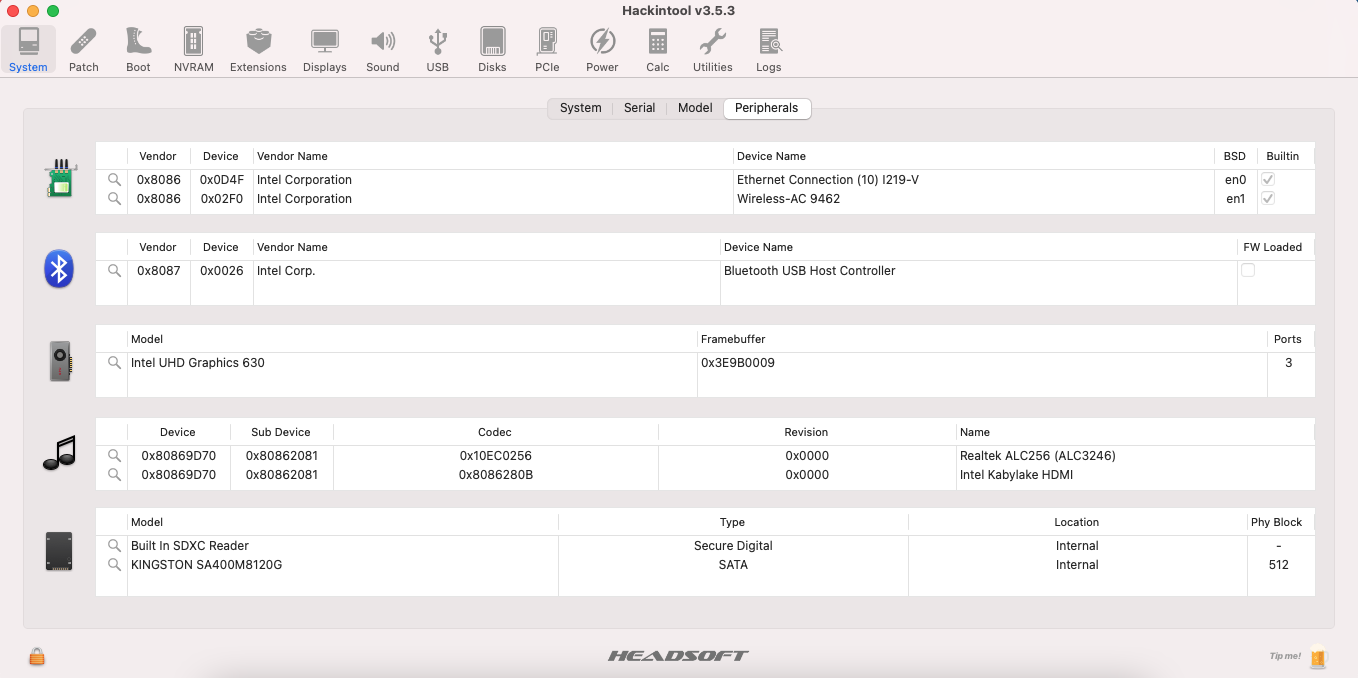Open the System toolbar section
The height and width of the screenshot is (678, 1358).
point(28,49)
